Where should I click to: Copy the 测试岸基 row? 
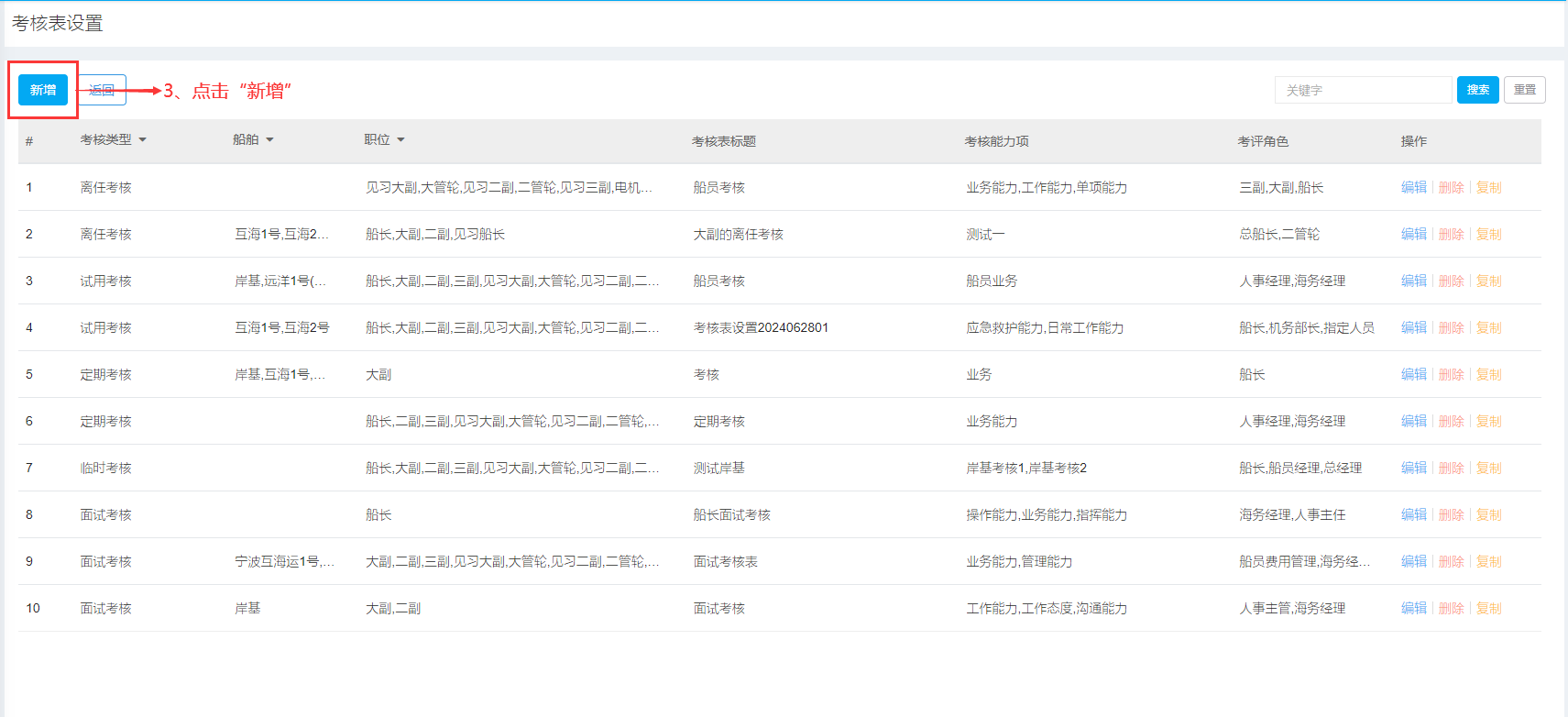pyautogui.click(x=1488, y=468)
